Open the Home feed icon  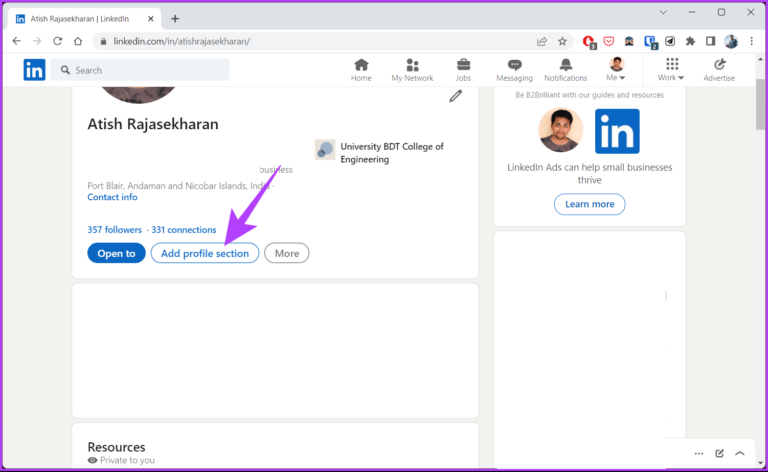[x=361, y=70]
